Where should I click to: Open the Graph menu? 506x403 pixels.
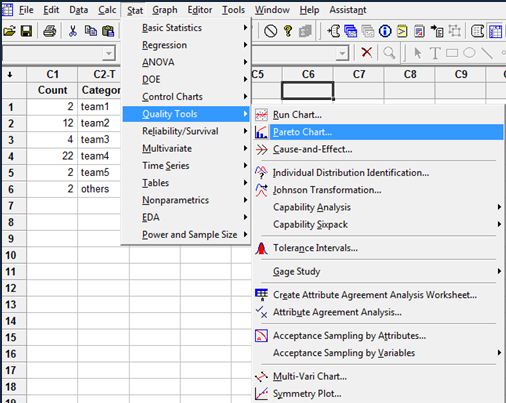[165, 10]
